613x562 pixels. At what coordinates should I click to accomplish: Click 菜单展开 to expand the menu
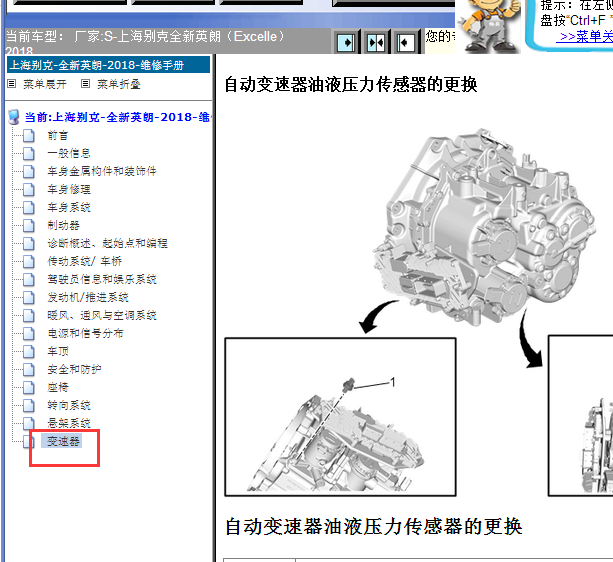click(45, 84)
